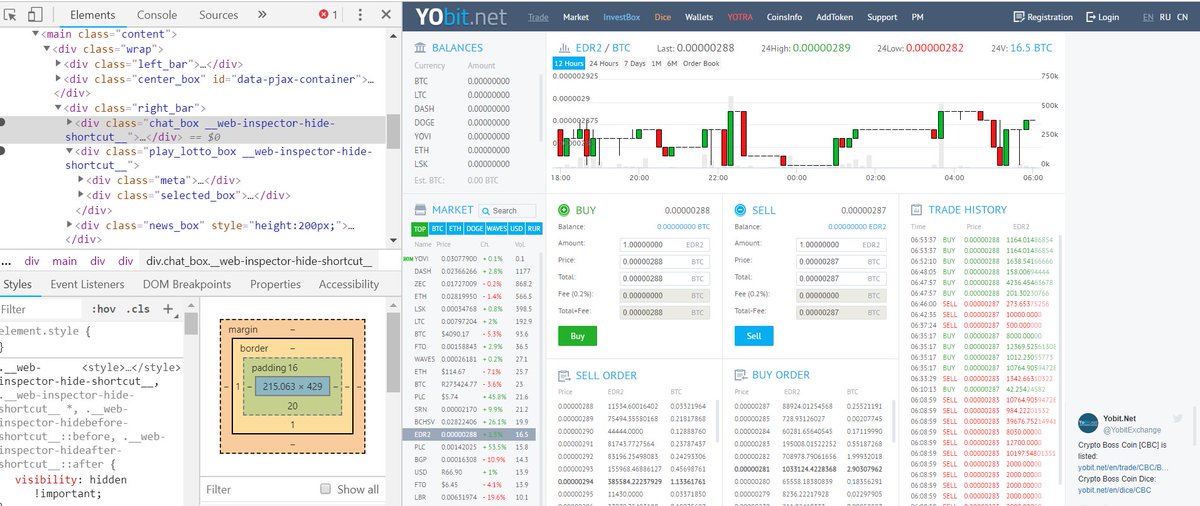Filter market list by ETH
1200x506 pixels.
pyautogui.click(x=454, y=229)
